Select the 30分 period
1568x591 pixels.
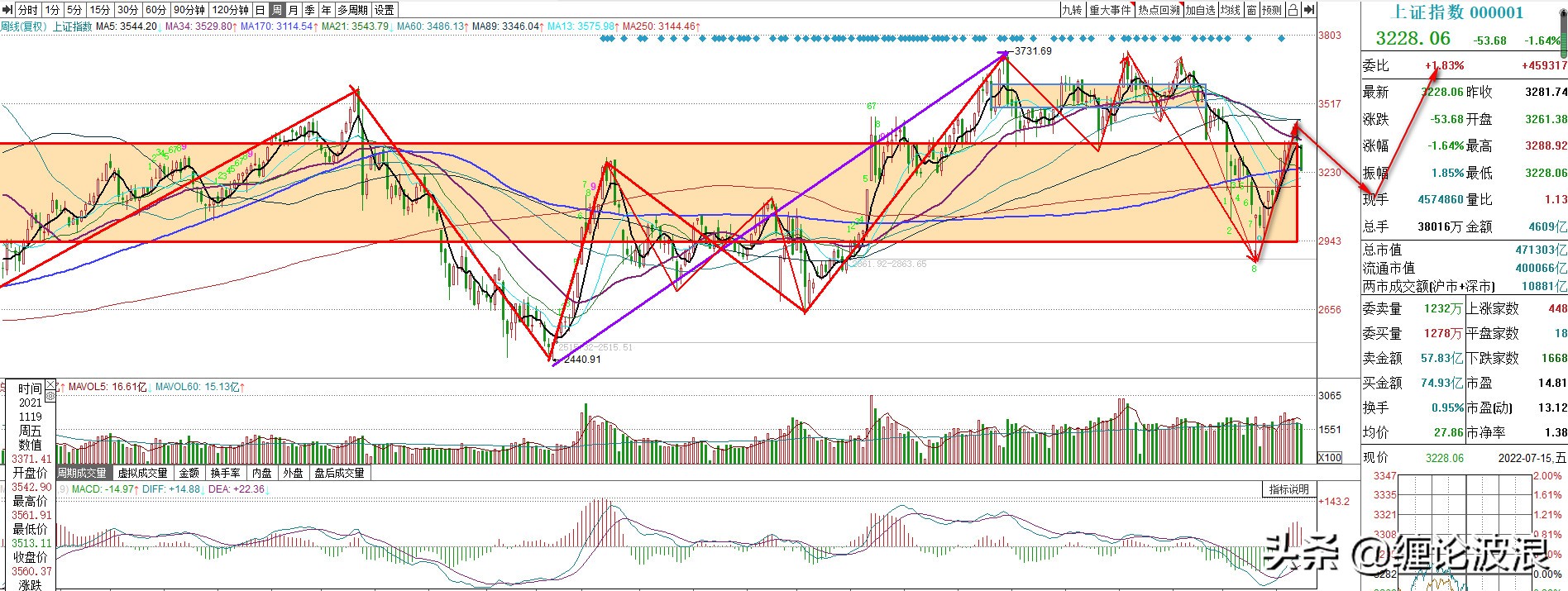[127, 10]
